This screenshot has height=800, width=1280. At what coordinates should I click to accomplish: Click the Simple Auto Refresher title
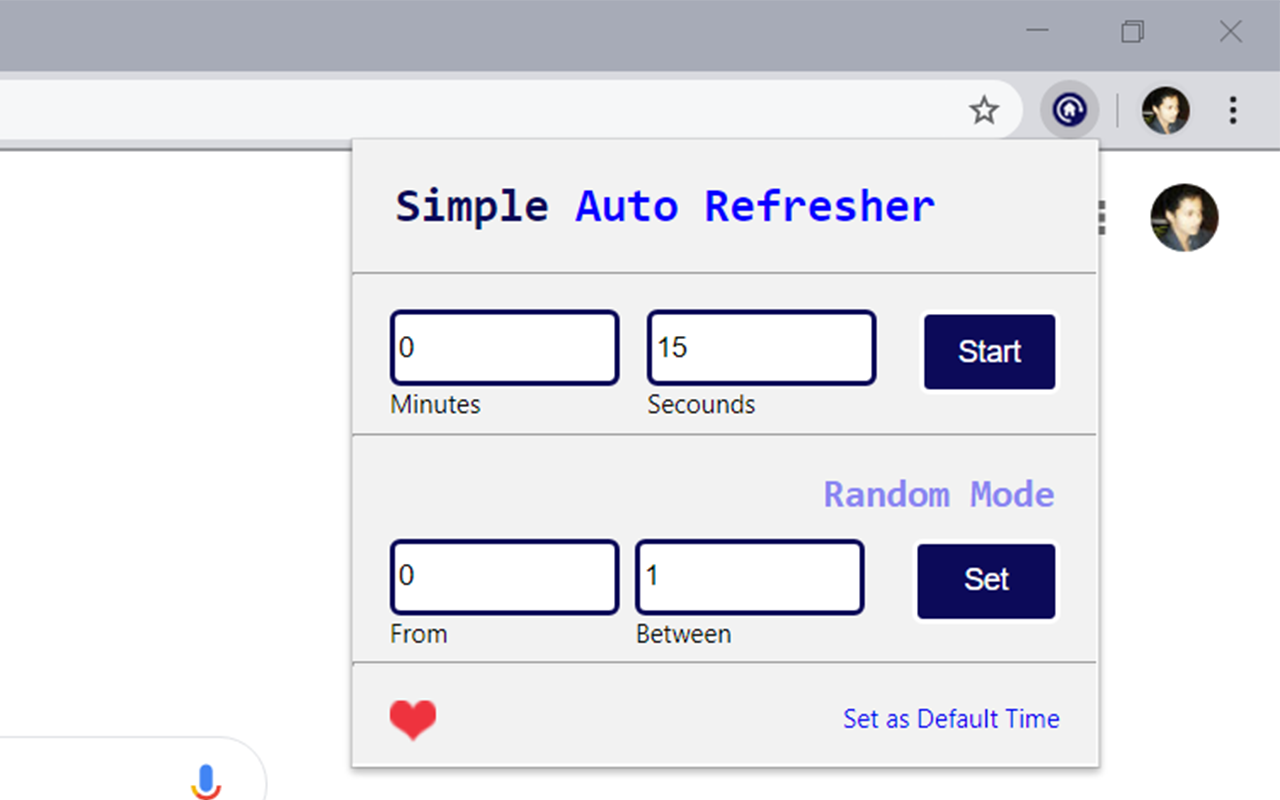(665, 206)
